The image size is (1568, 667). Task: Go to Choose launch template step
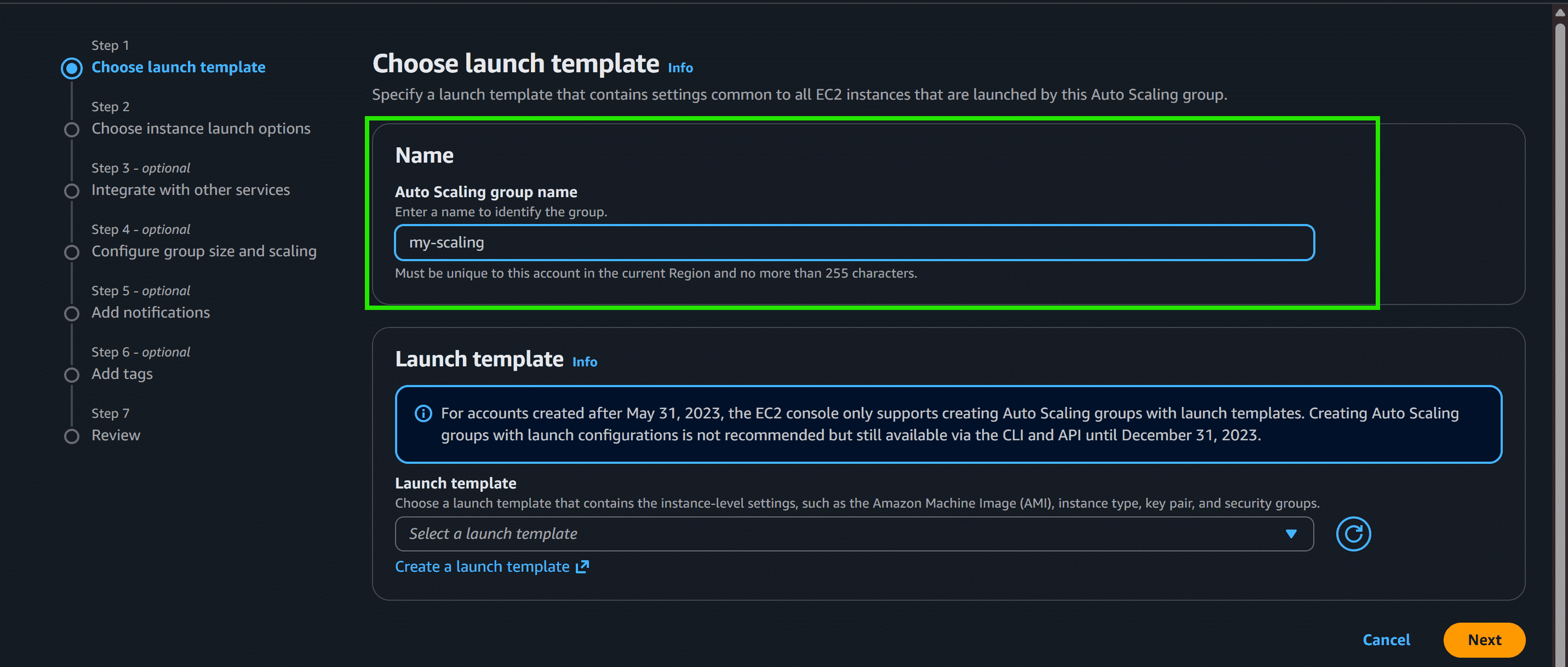tap(179, 67)
